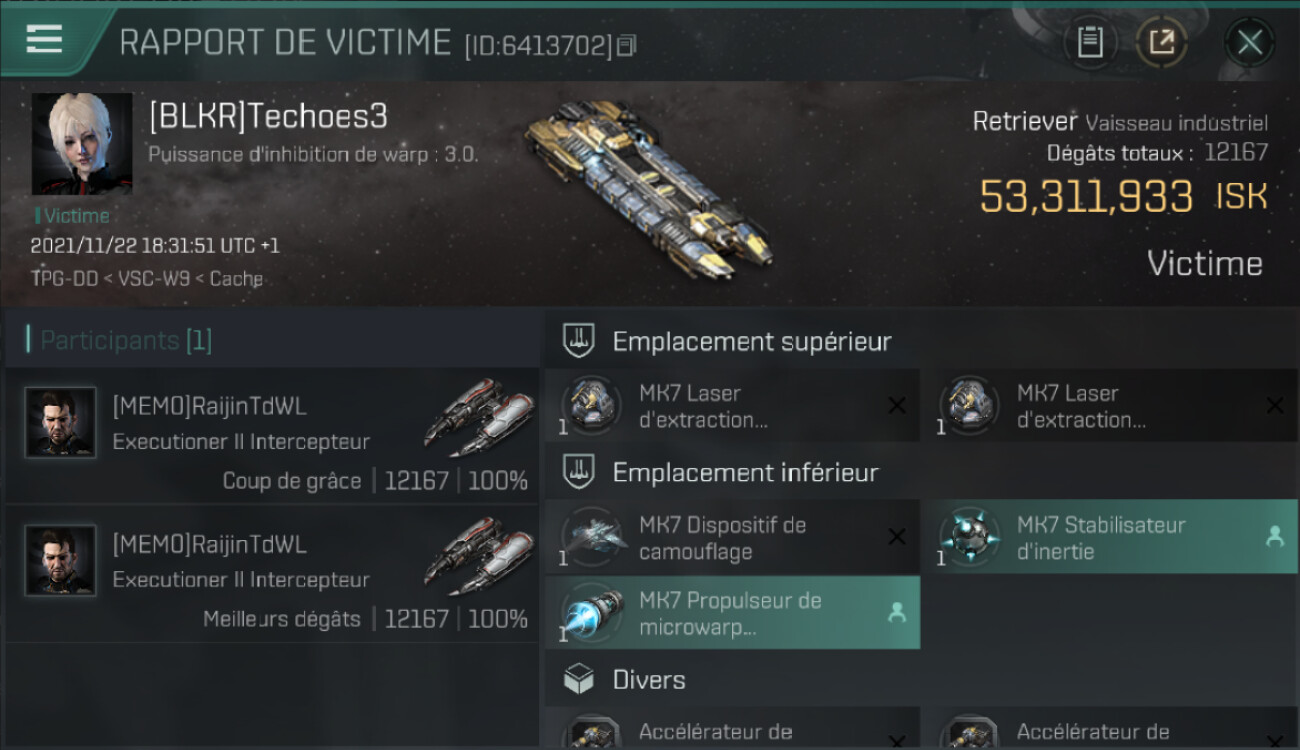Select MK7 Propulseur de microwarp module
The height and width of the screenshot is (750, 1300).
click(732, 613)
